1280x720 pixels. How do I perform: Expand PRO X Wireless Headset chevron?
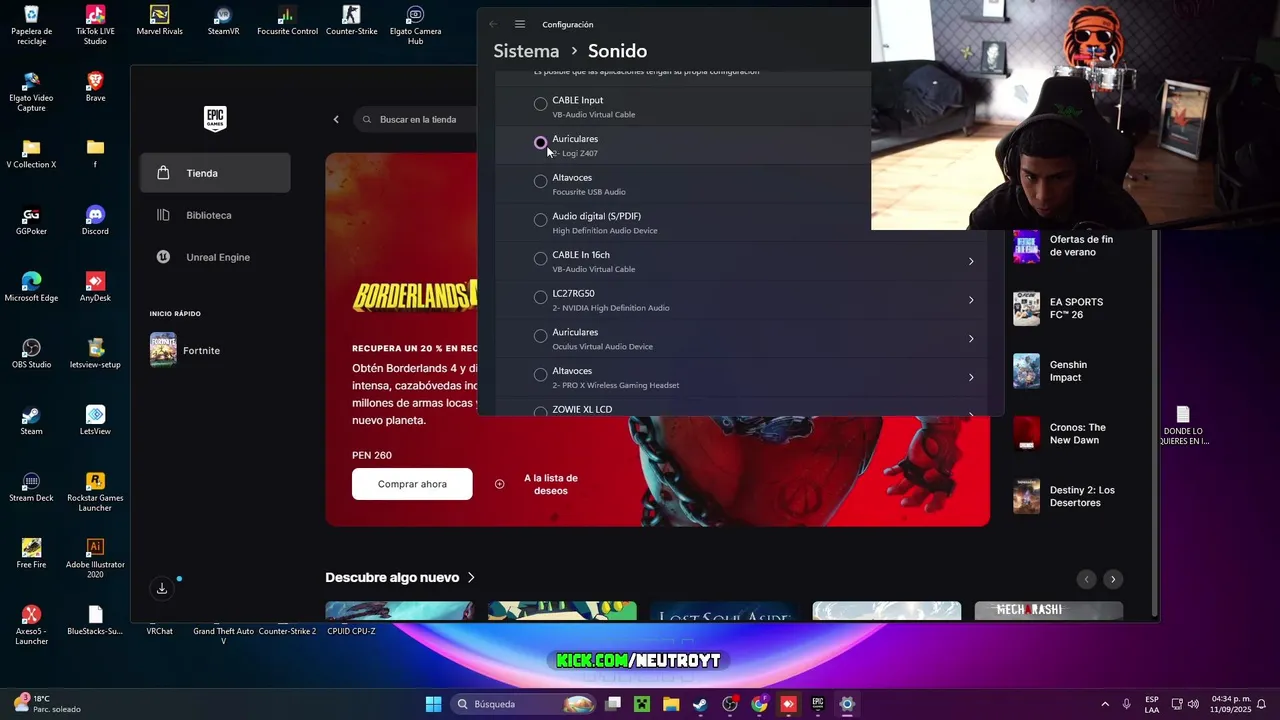click(x=970, y=377)
